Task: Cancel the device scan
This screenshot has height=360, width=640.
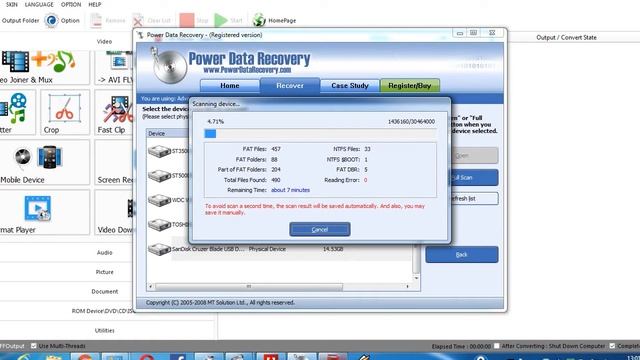Action: coord(320,229)
